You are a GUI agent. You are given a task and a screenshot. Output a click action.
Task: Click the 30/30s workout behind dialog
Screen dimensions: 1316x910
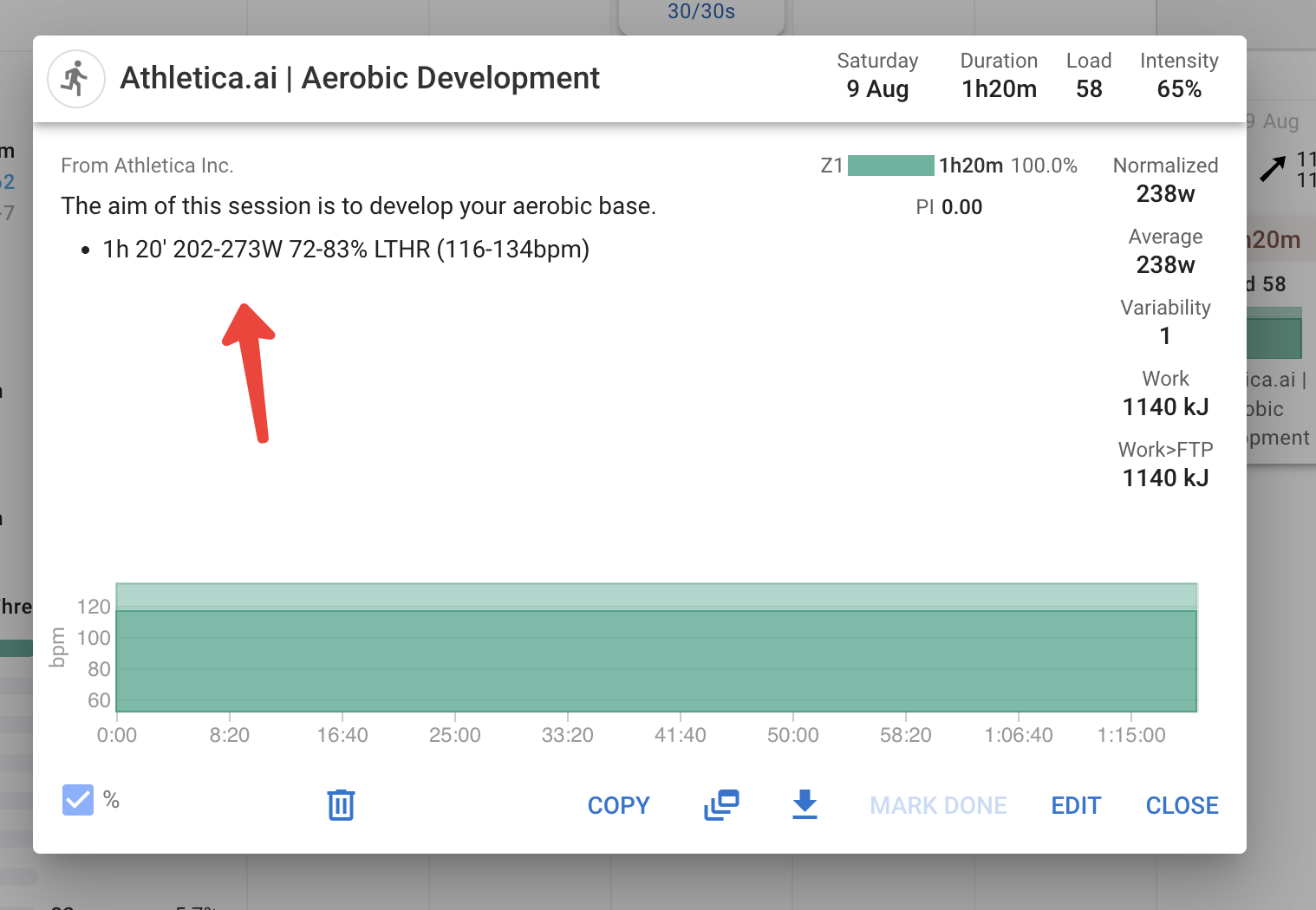[x=701, y=12]
